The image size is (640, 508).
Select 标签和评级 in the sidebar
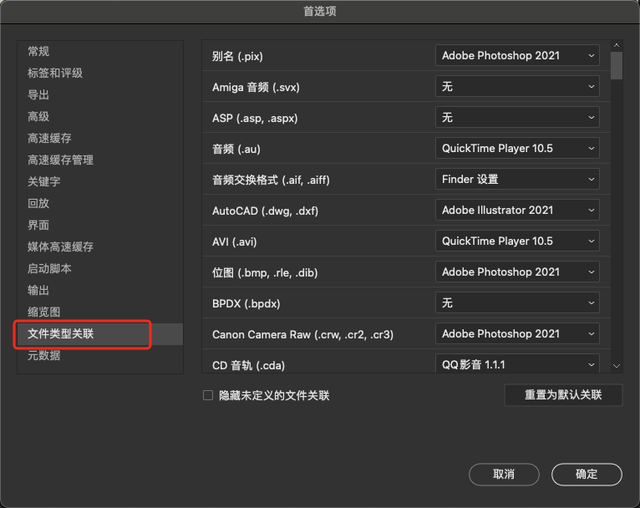click(55, 73)
